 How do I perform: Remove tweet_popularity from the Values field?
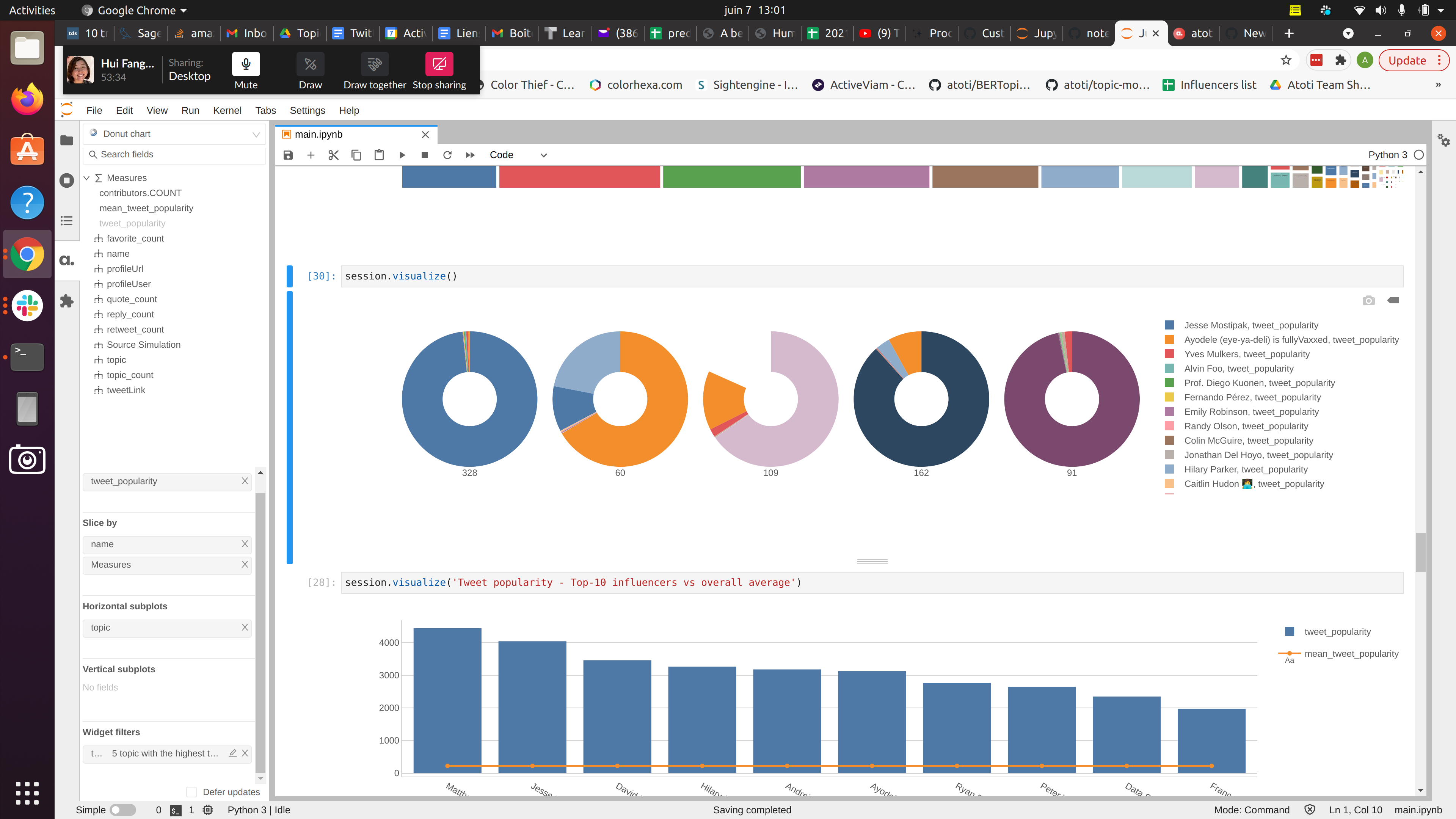tap(245, 481)
